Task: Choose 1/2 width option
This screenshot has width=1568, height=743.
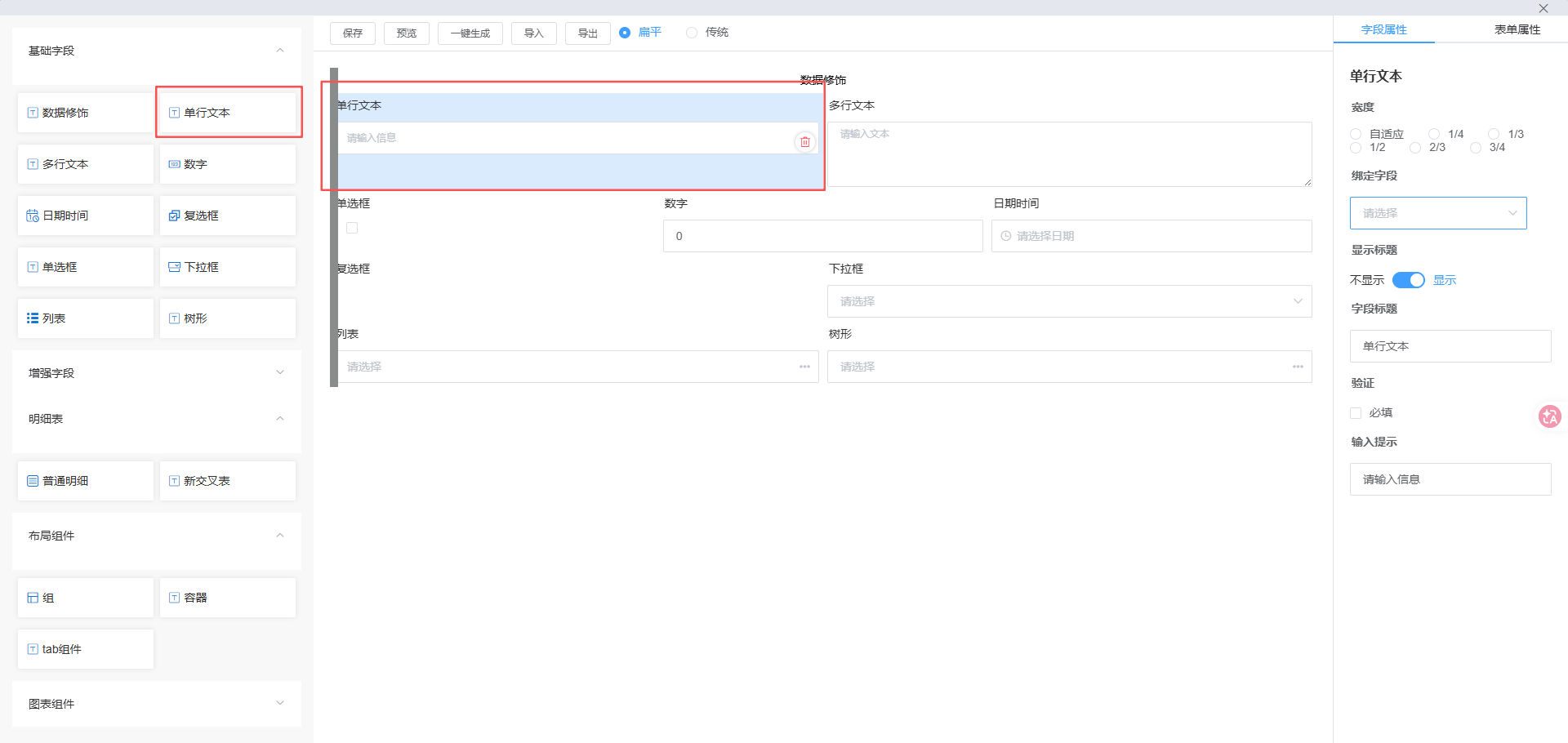Action: pos(1356,148)
